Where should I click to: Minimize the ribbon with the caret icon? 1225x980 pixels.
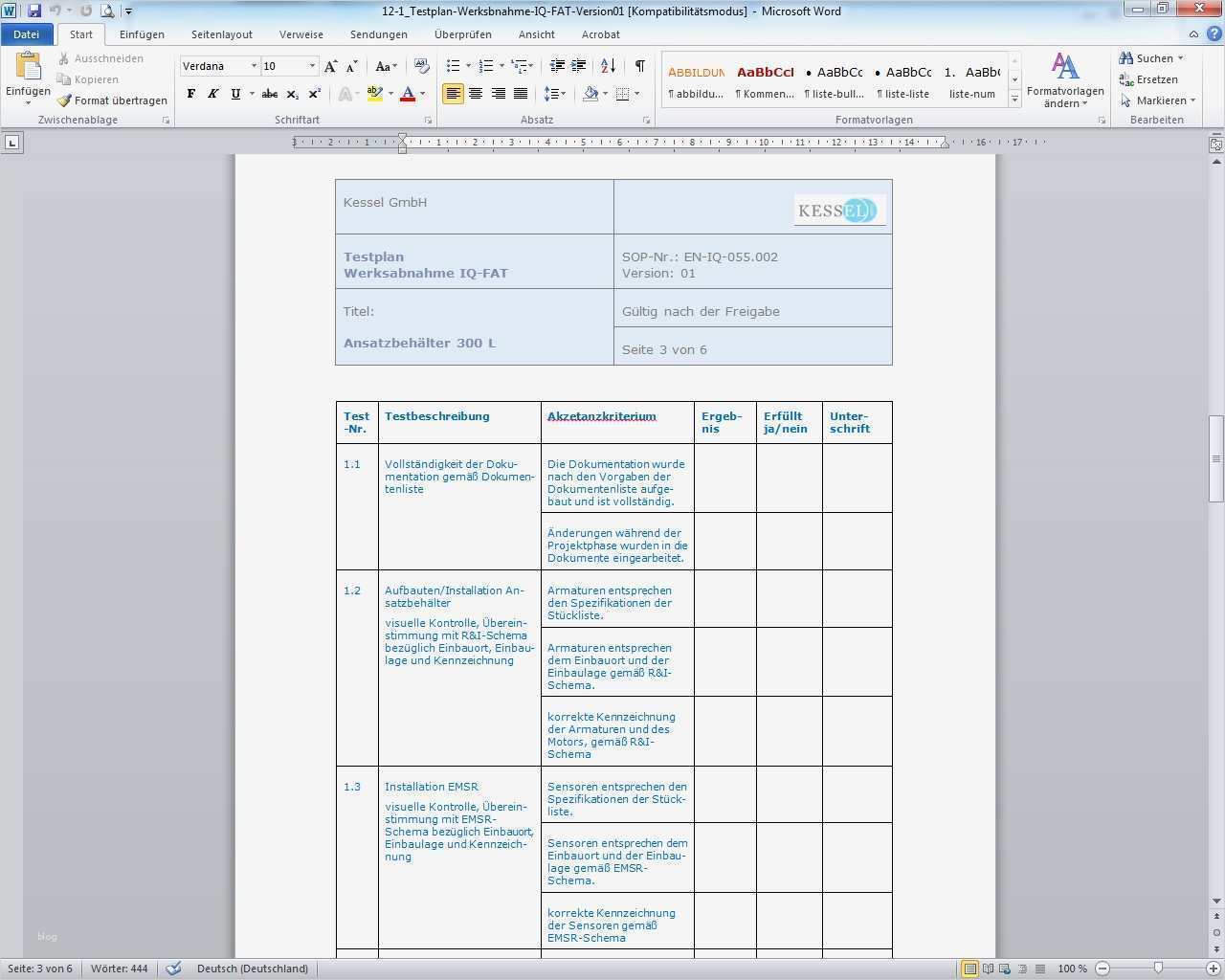[1193, 34]
